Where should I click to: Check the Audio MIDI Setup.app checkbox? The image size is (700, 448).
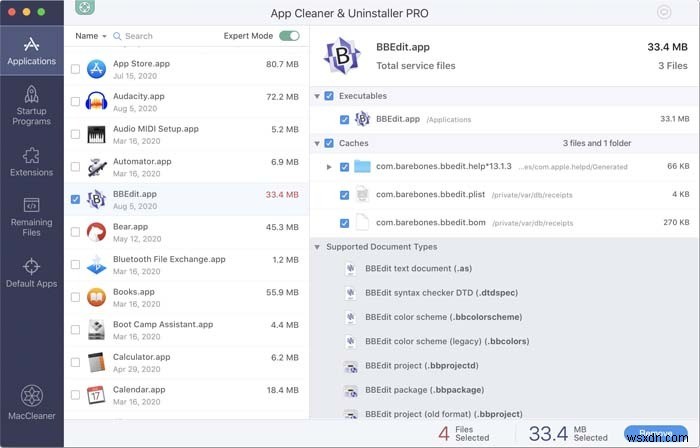pos(75,134)
